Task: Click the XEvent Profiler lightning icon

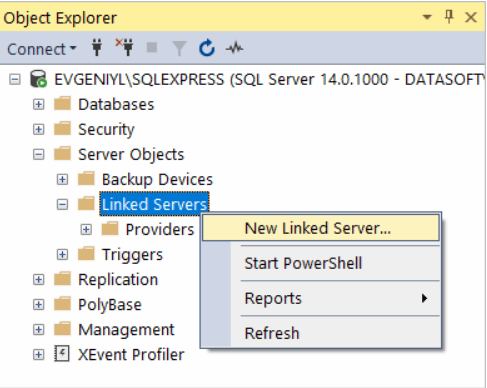Action: coord(62,354)
